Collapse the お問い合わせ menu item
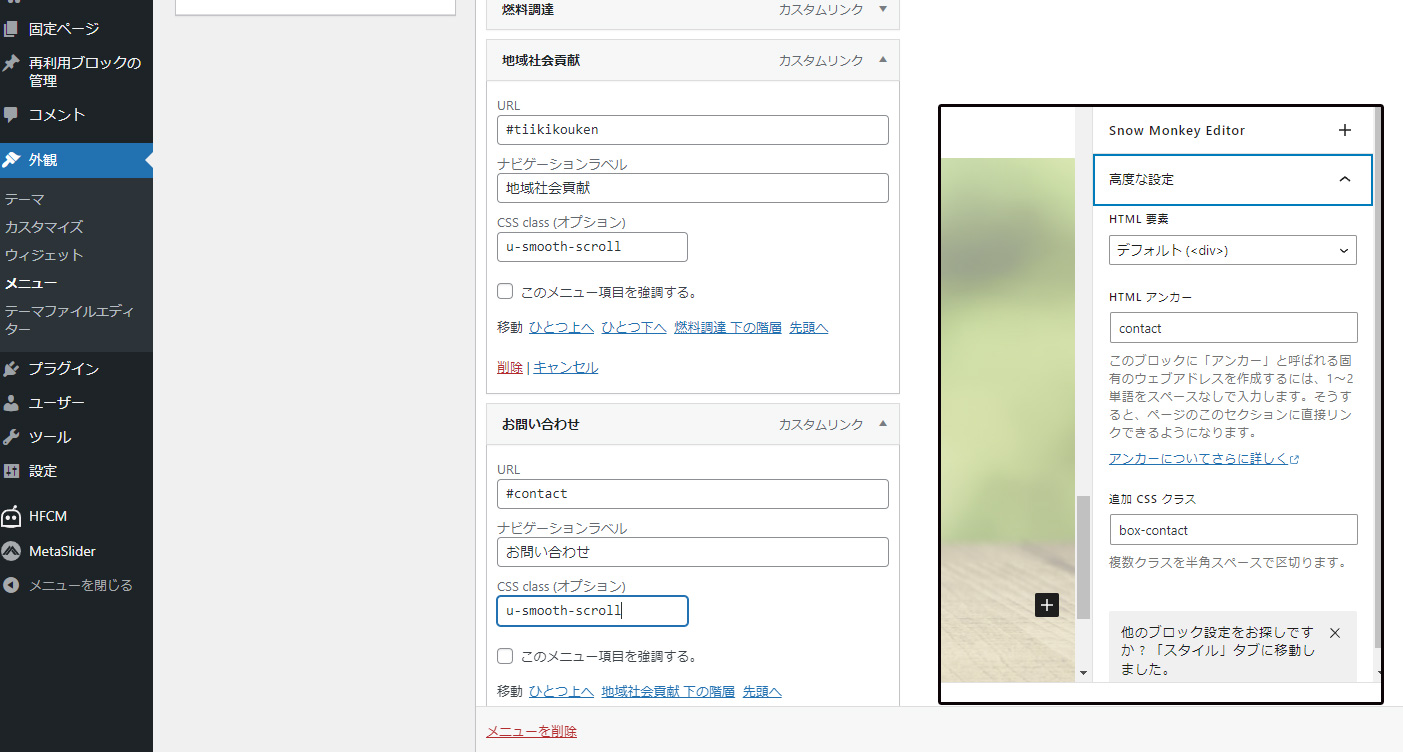This screenshot has width=1403, height=752. click(x=882, y=424)
